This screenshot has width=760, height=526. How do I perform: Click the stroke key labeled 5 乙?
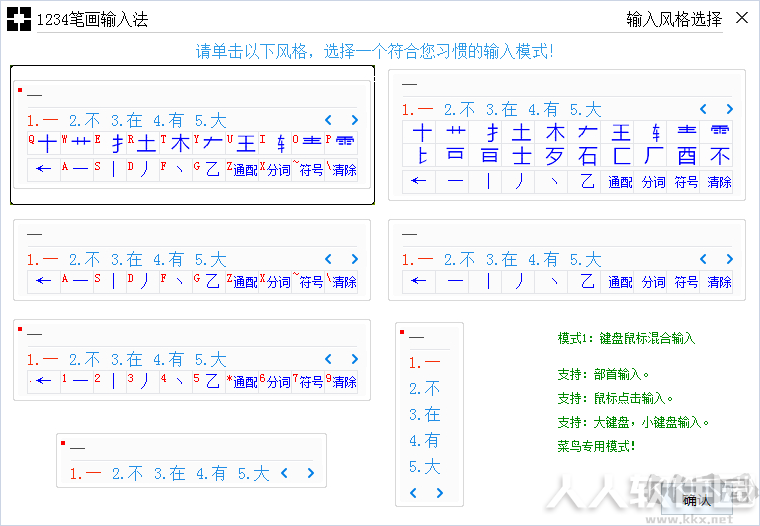208,381
